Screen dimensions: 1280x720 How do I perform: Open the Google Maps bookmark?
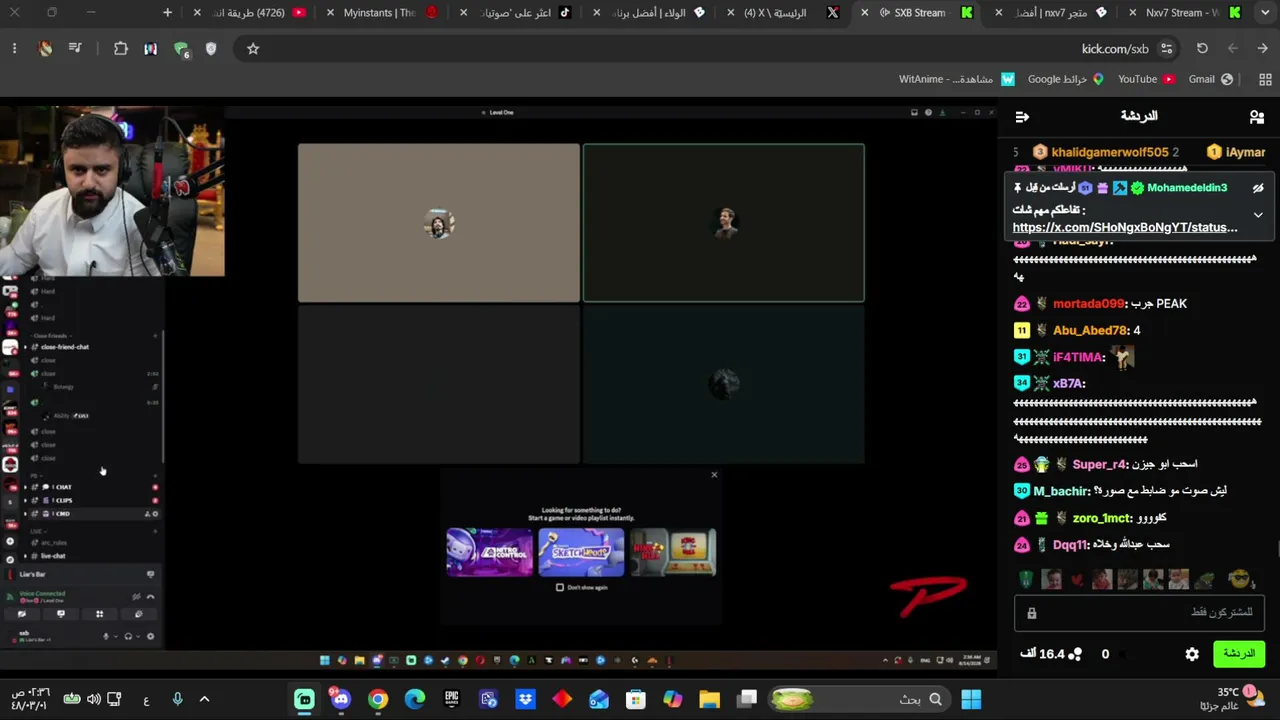pyautogui.click(x=1066, y=79)
